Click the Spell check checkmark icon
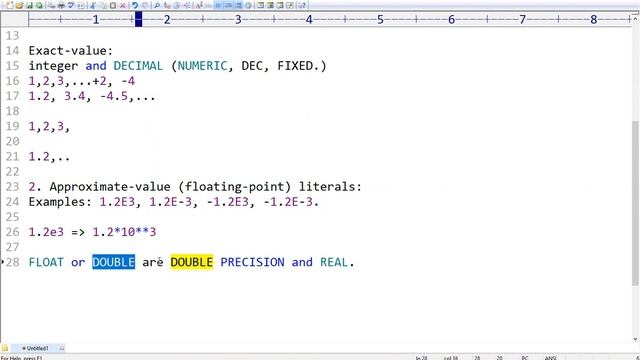 (71, 5)
